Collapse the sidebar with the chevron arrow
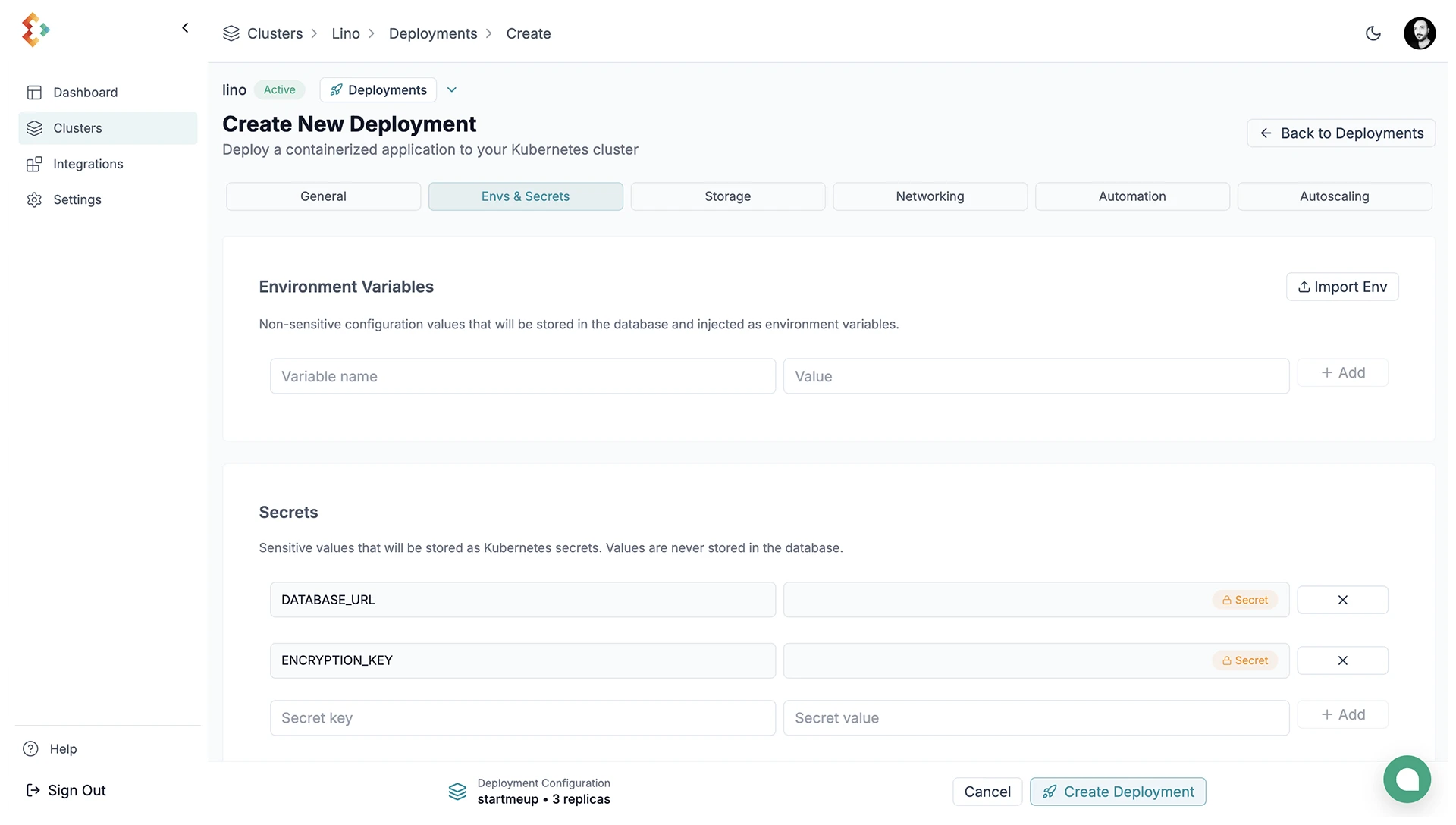This screenshot has height=825, width=1456. coord(185,28)
